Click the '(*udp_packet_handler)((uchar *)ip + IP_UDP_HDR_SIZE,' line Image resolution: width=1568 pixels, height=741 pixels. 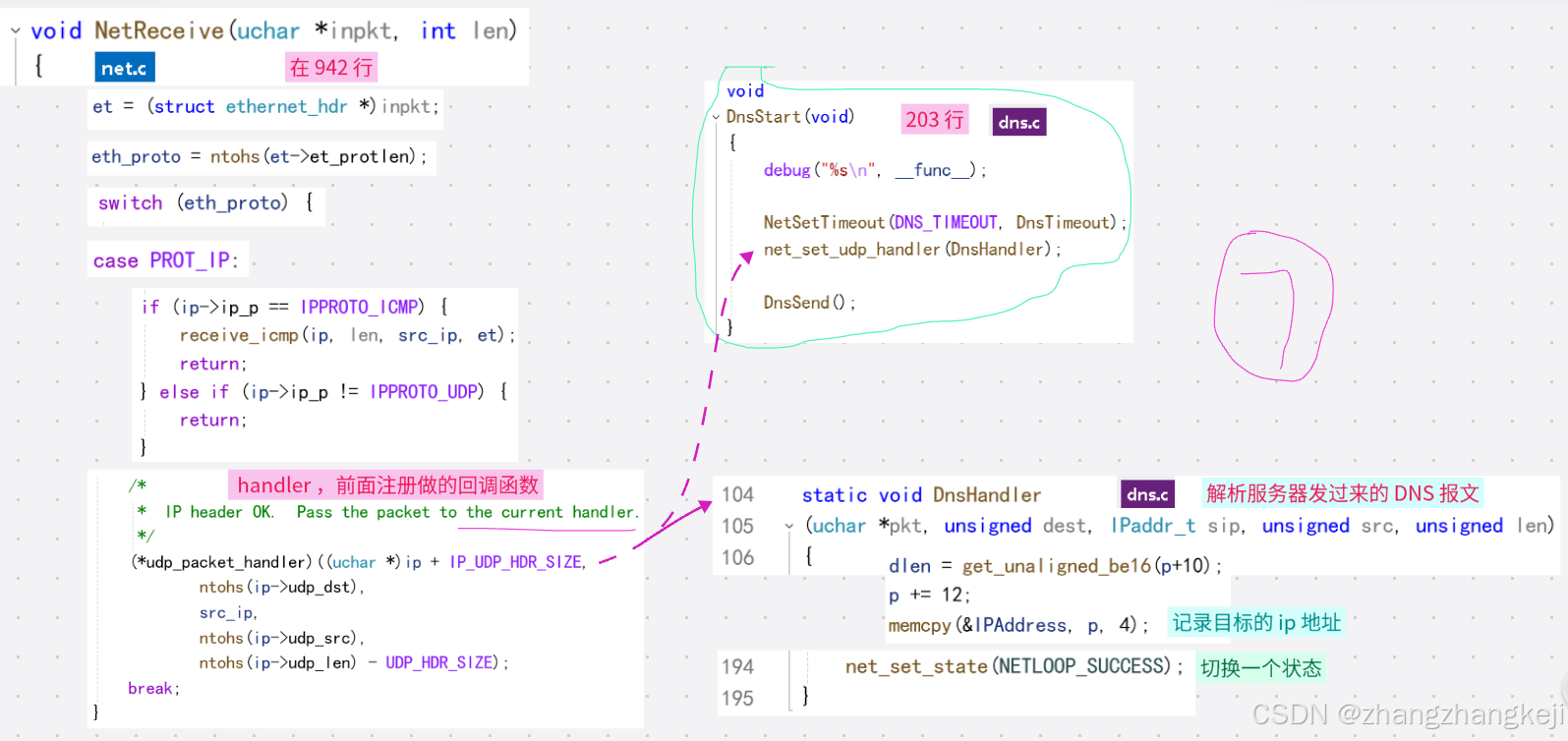point(359,562)
